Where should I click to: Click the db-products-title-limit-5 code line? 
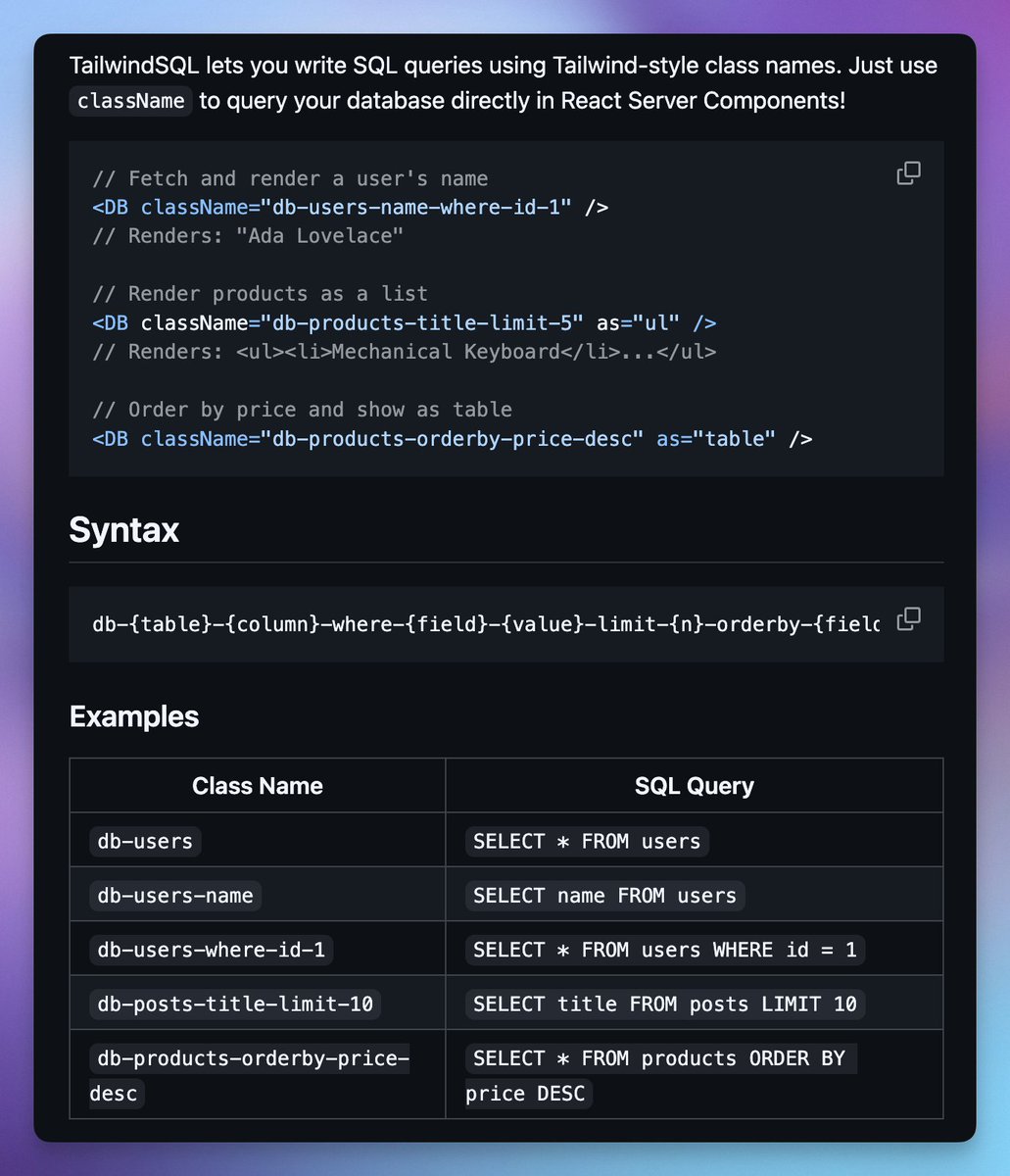point(405,322)
